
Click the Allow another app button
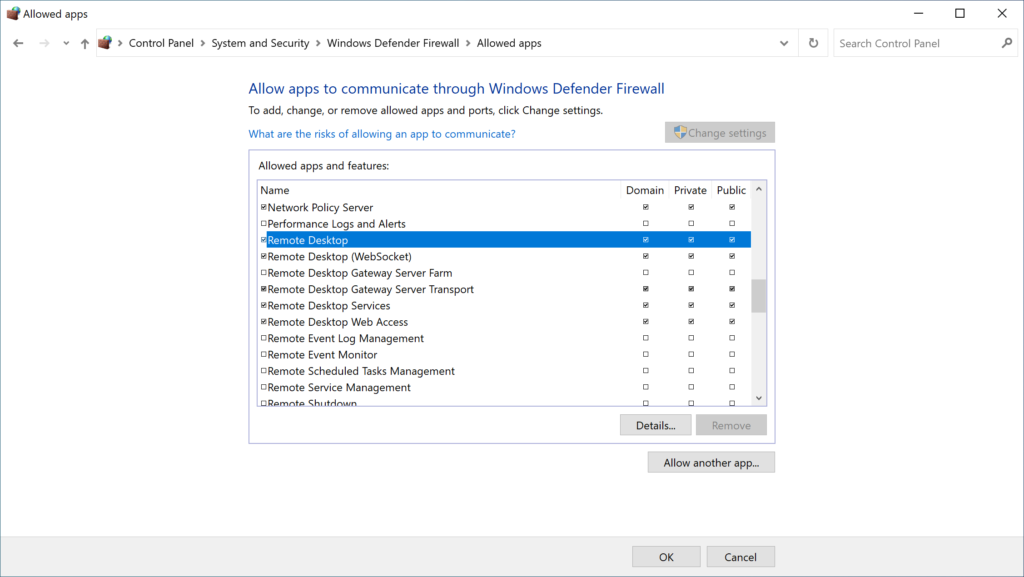[711, 461]
